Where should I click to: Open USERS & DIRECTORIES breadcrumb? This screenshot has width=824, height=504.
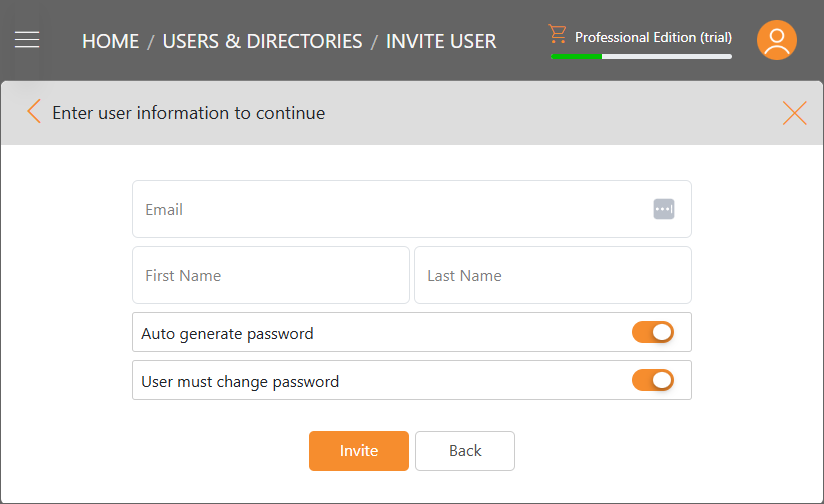coord(262,41)
